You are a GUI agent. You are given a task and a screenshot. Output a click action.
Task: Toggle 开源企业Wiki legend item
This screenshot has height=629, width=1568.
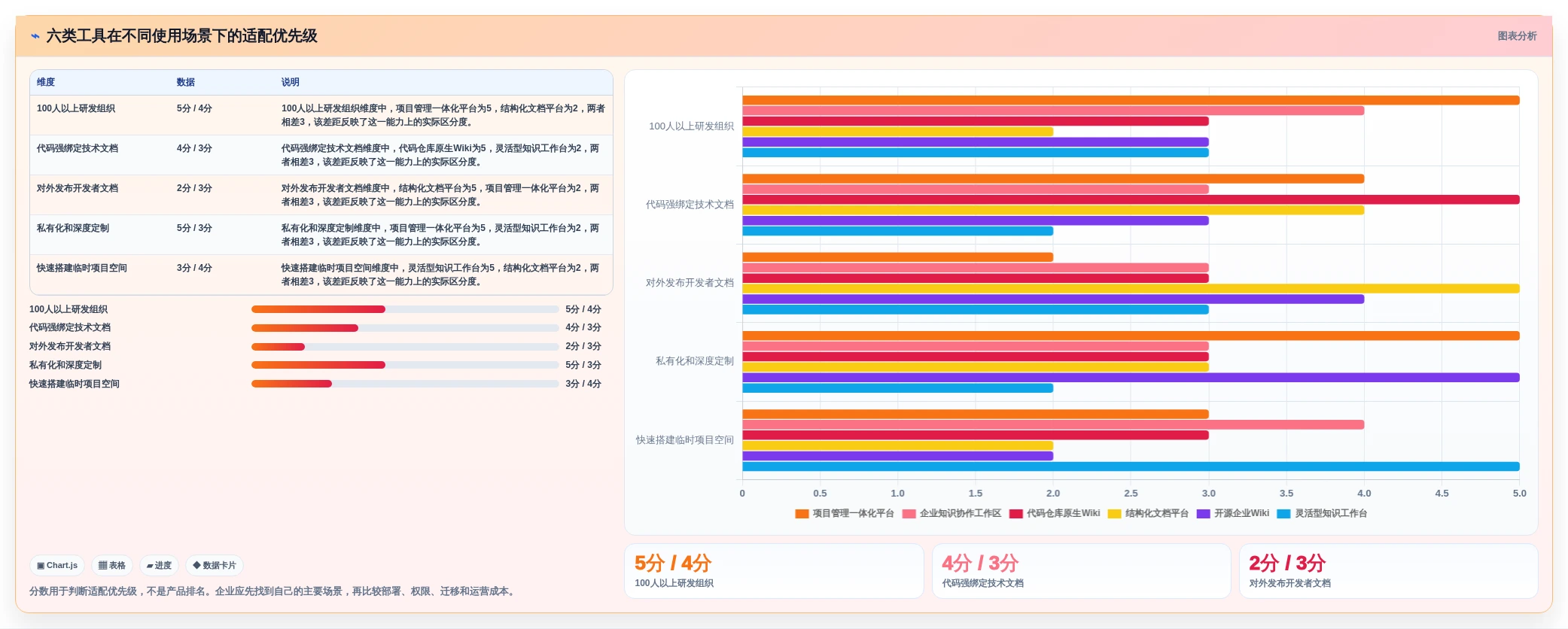tap(1232, 513)
